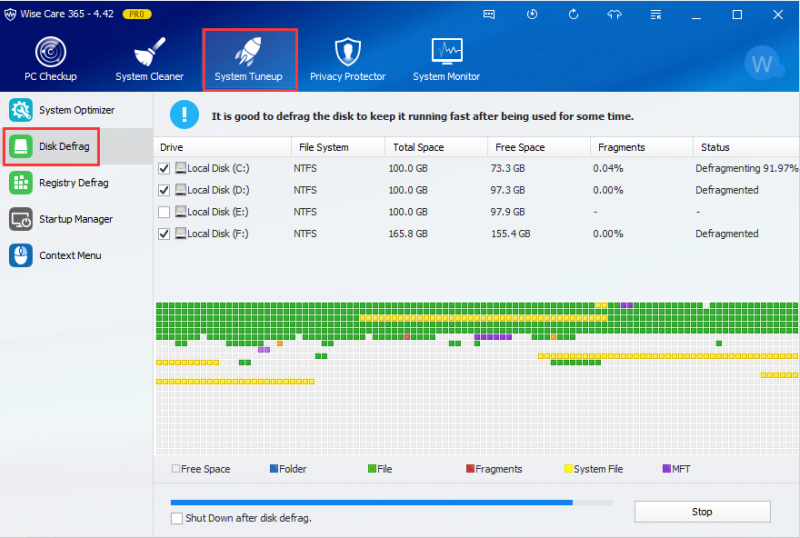Click the Local Disk (D:) drive icon
800x538 pixels.
(180, 190)
